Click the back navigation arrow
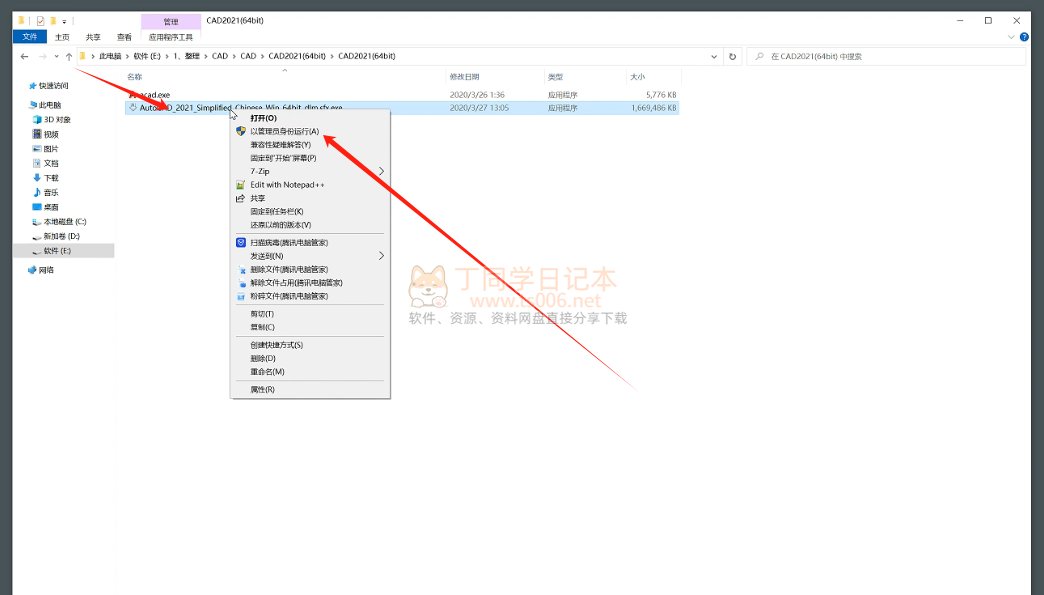 pyautogui.click(x=24, y=57)
